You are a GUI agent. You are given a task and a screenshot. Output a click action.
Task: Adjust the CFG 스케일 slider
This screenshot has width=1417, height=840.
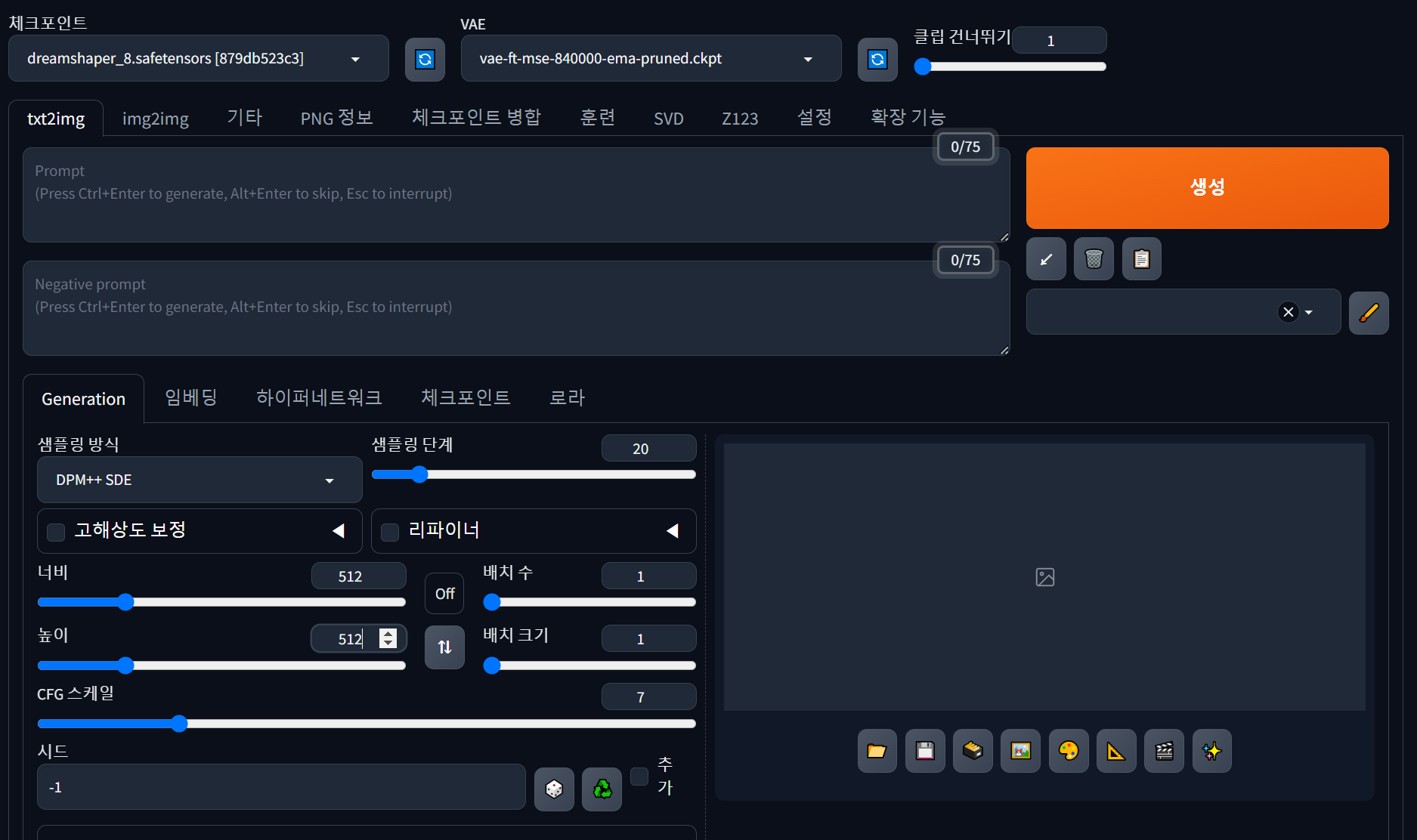[367, 724]
